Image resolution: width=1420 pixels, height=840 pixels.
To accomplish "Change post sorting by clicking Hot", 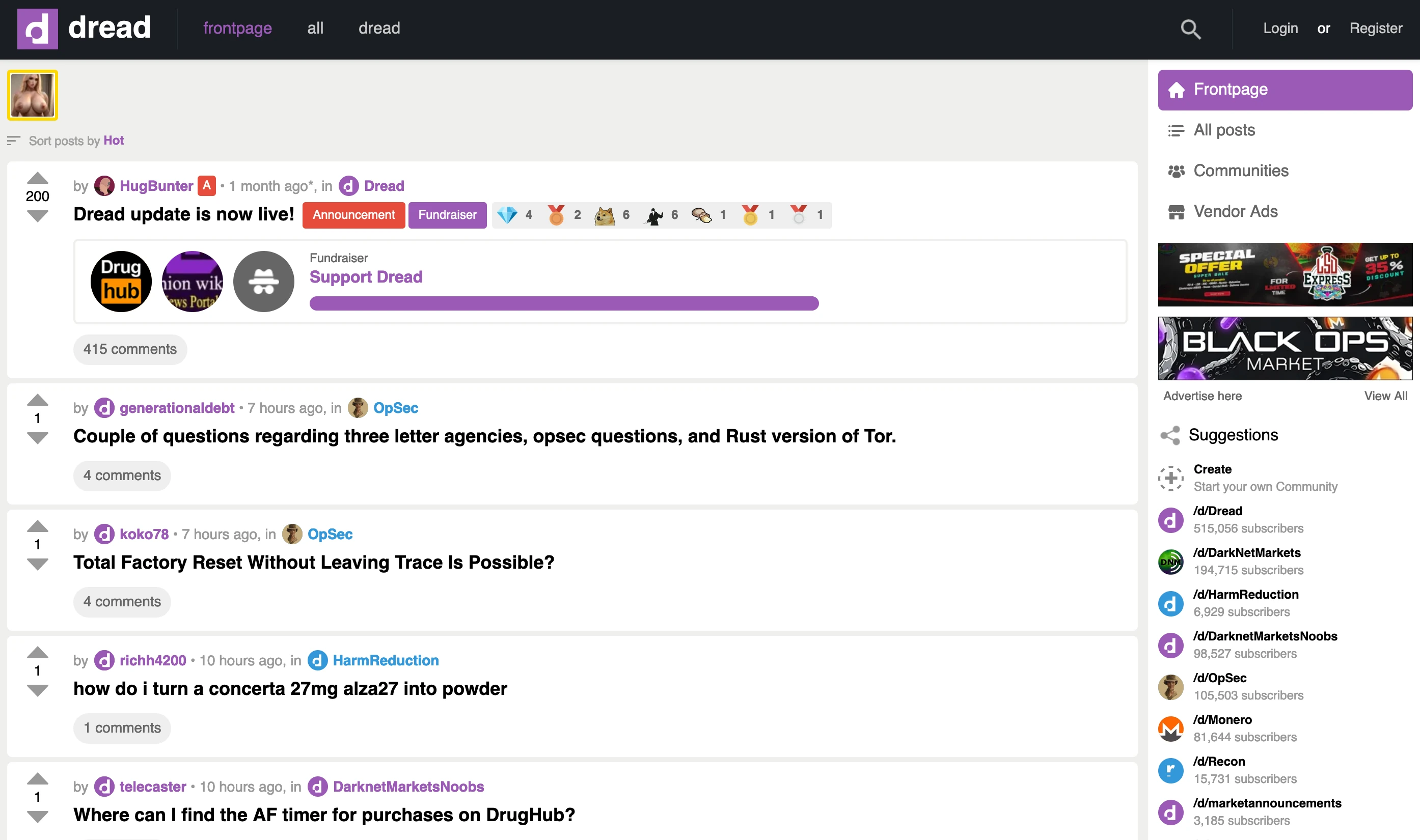I will coord(114,141).
